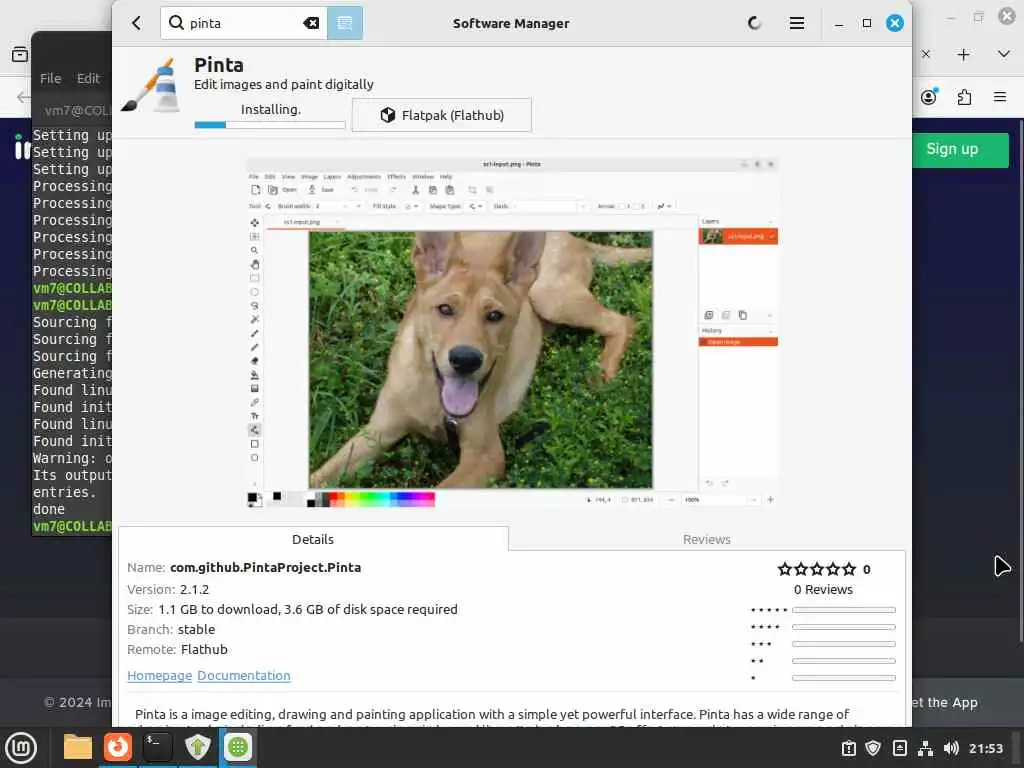Image resolution: width=1024 pixels, height=768 pixels.
Task: Switch to the Details tab
Action: (x=313, y=539)
